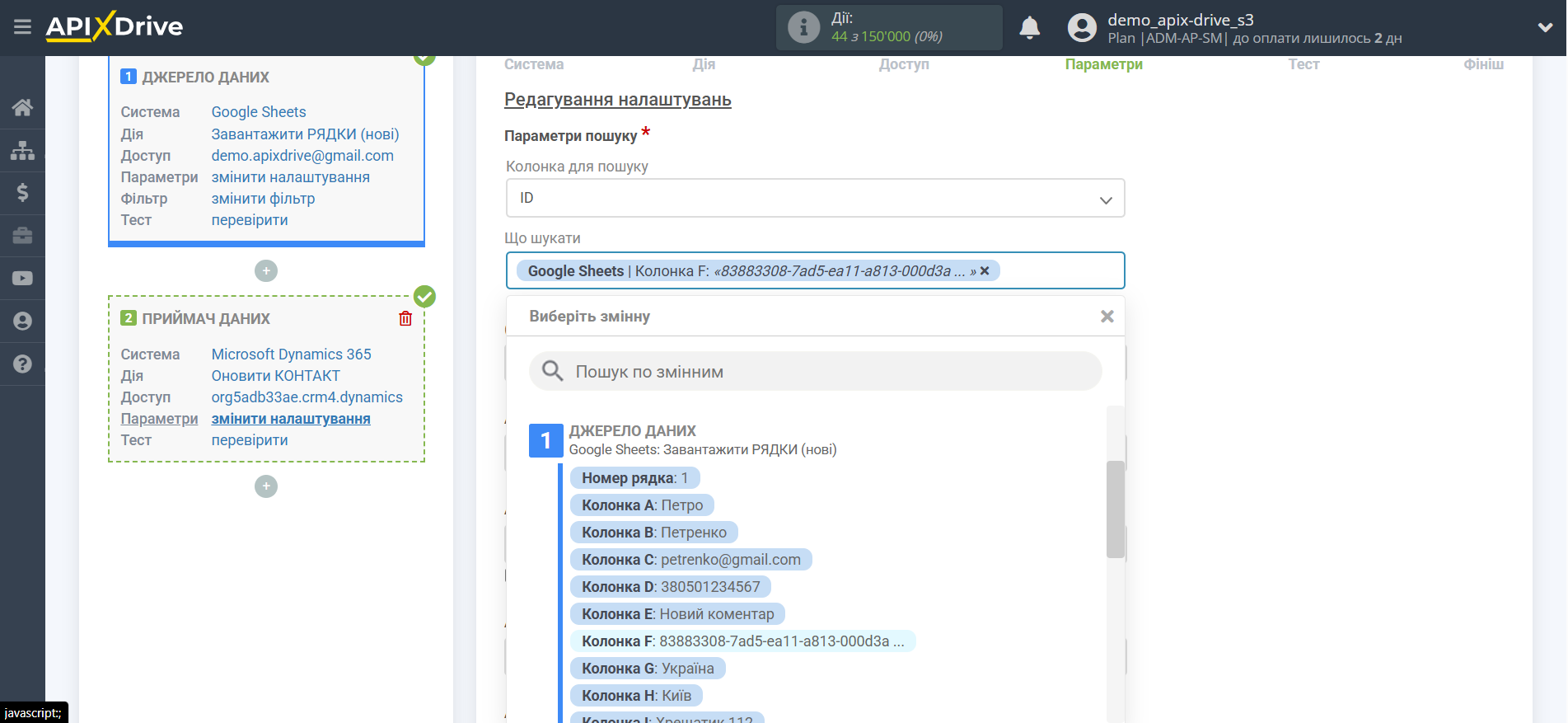The width and height of the screenshot is (1568, 723).
Task: Click the Що шукати input field
Action: [815, 270]
